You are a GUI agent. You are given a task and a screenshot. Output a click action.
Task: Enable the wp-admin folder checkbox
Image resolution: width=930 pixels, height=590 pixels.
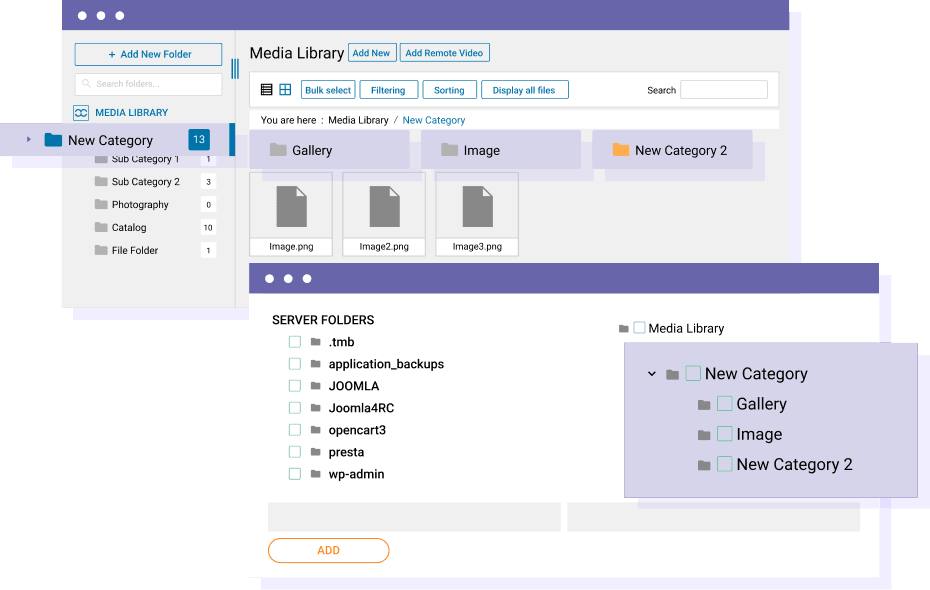[x=295, y=473]
